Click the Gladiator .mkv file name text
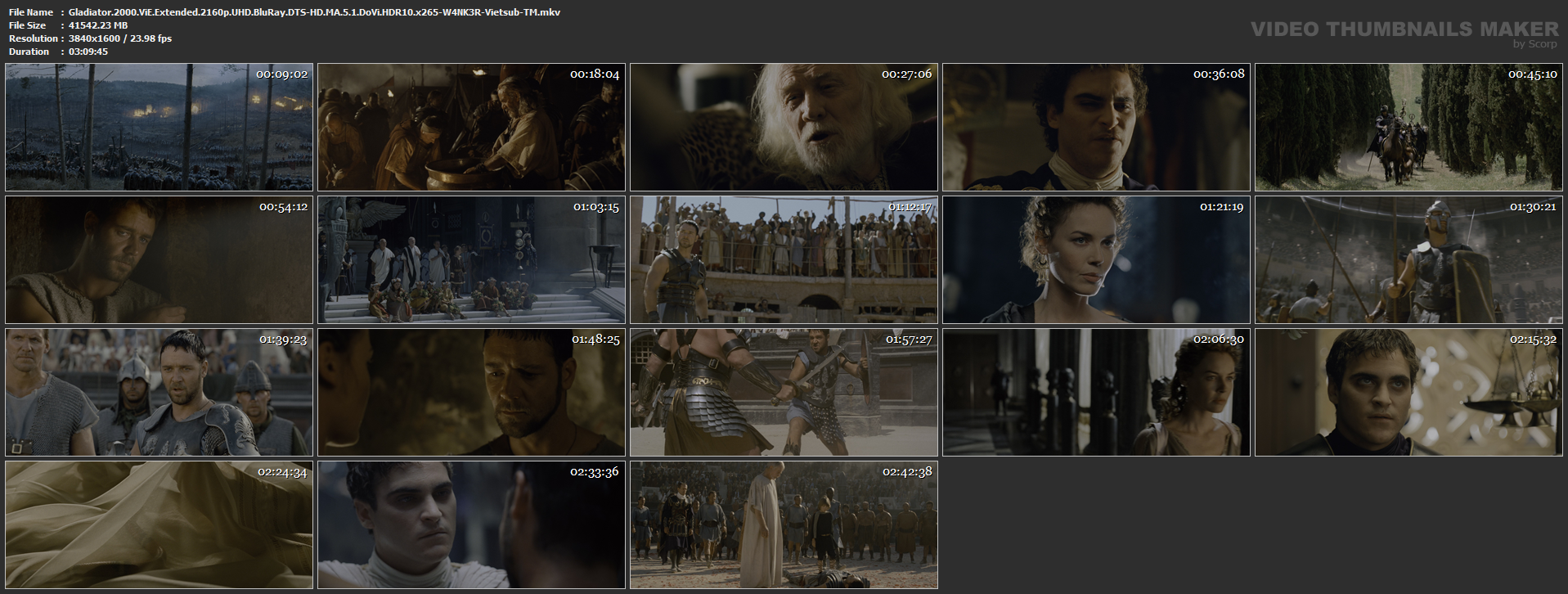The image size is (1568, 594). click(x=315, y=12)
